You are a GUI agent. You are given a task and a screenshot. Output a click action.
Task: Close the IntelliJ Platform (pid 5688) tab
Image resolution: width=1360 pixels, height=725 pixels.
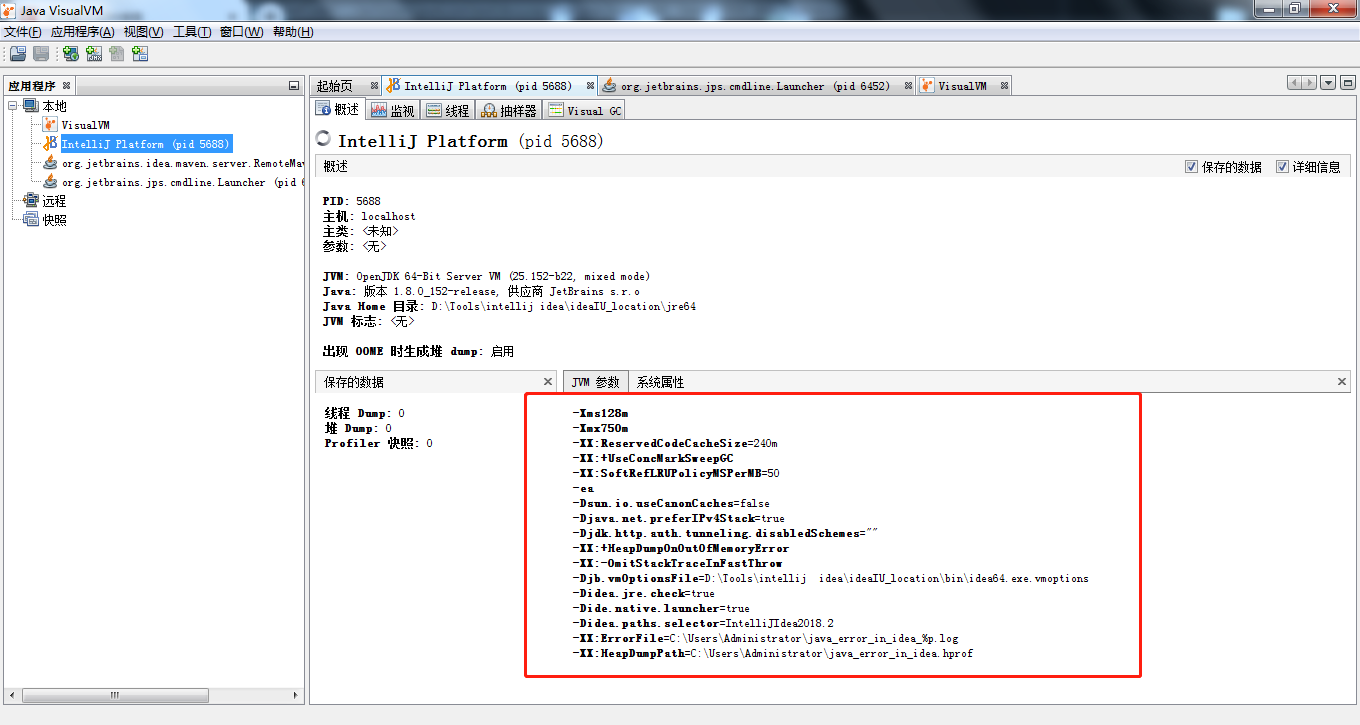(591, 86)
